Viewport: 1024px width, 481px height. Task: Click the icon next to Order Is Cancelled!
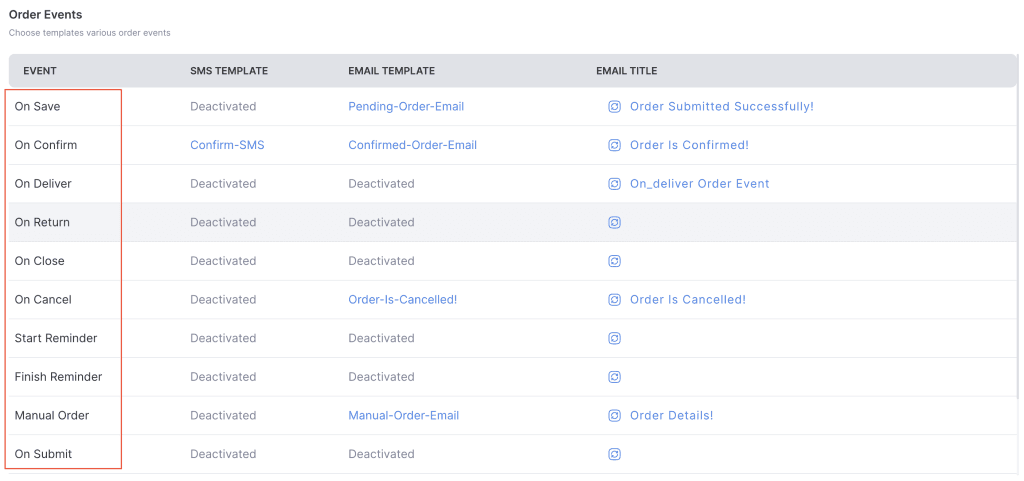(615, 300)
